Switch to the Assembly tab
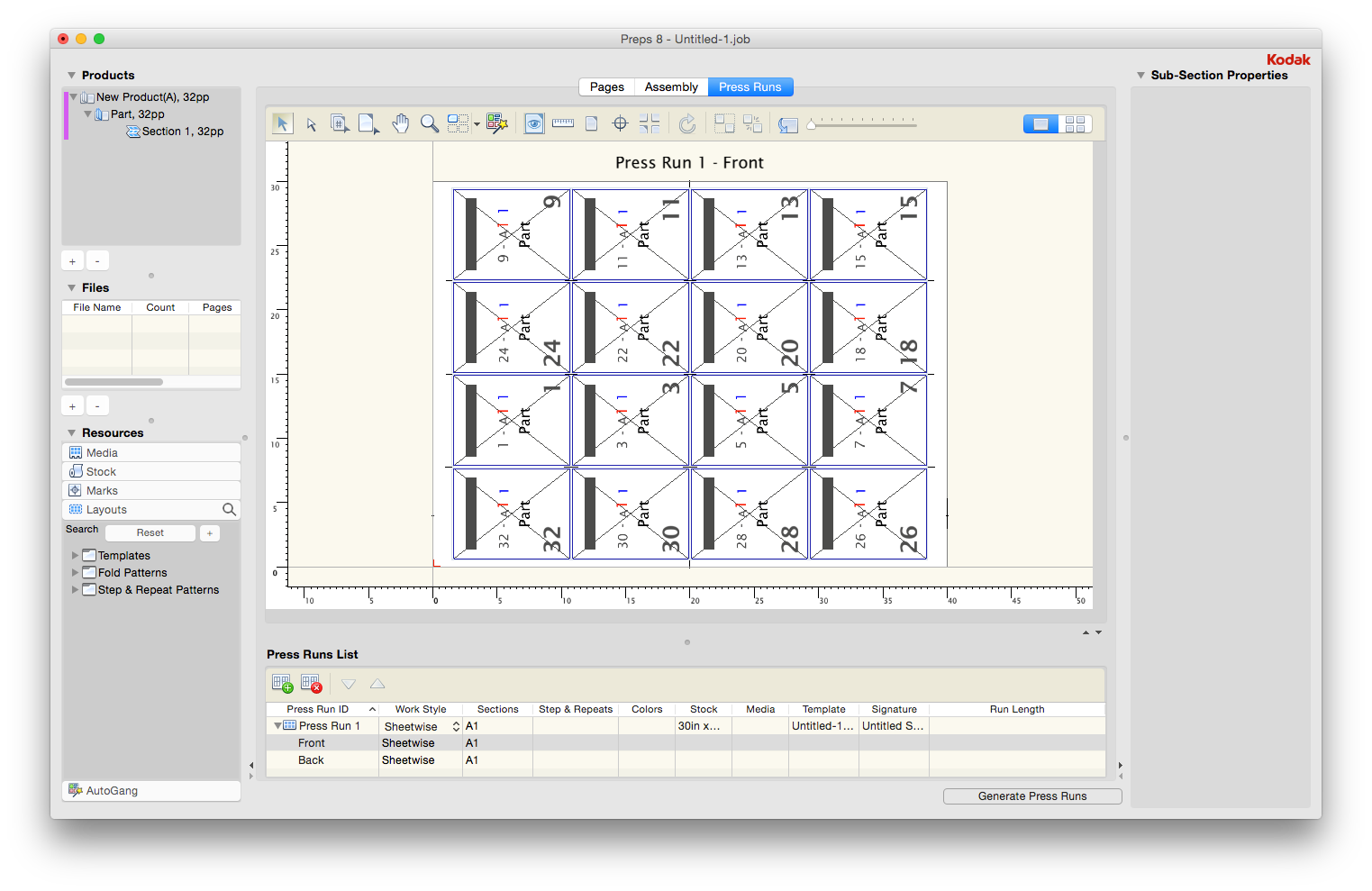This screenshot has width=1372, height=891. (671, 87)
